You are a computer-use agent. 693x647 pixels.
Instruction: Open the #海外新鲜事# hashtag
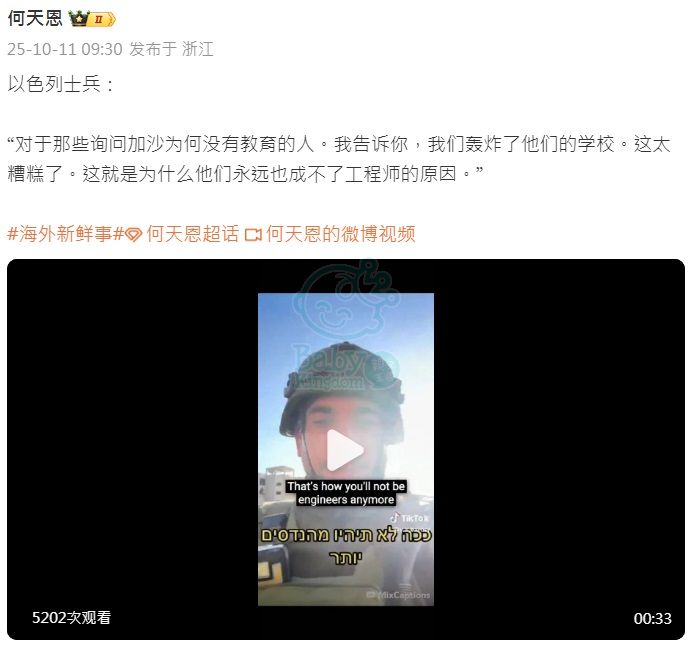(x=65, y=233)
